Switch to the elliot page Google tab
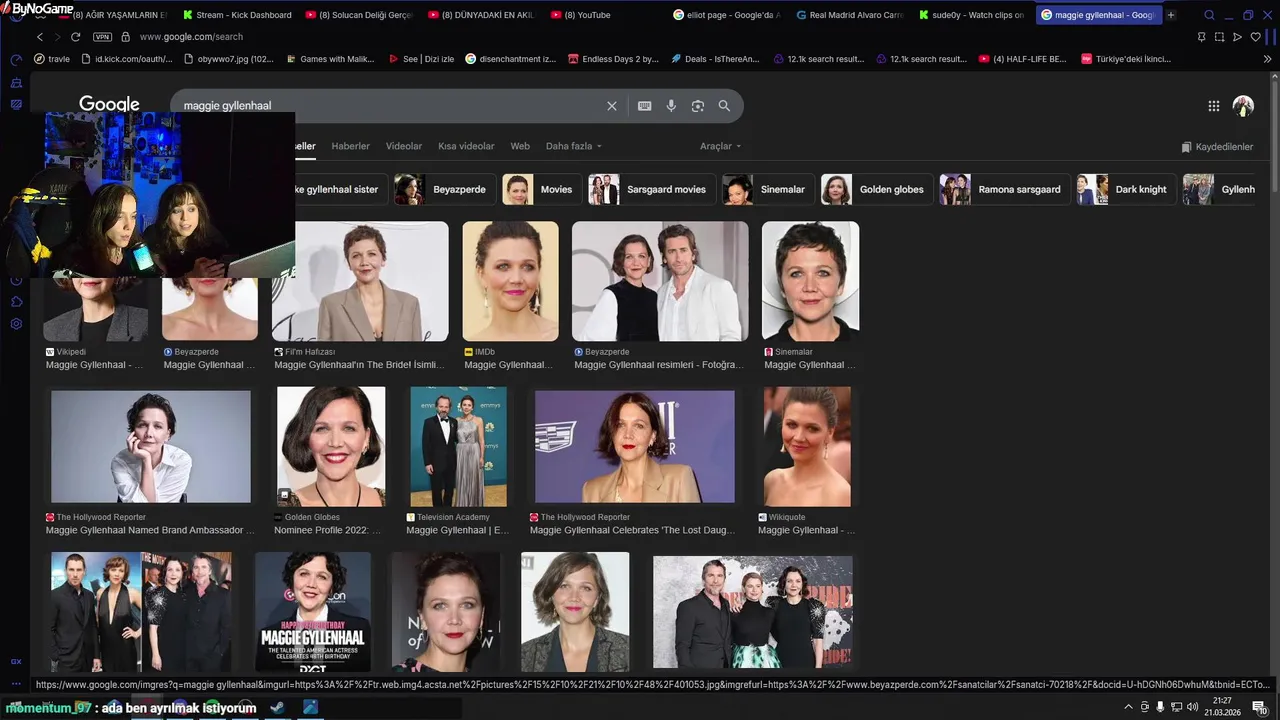1280x720 pixels. 728,15
